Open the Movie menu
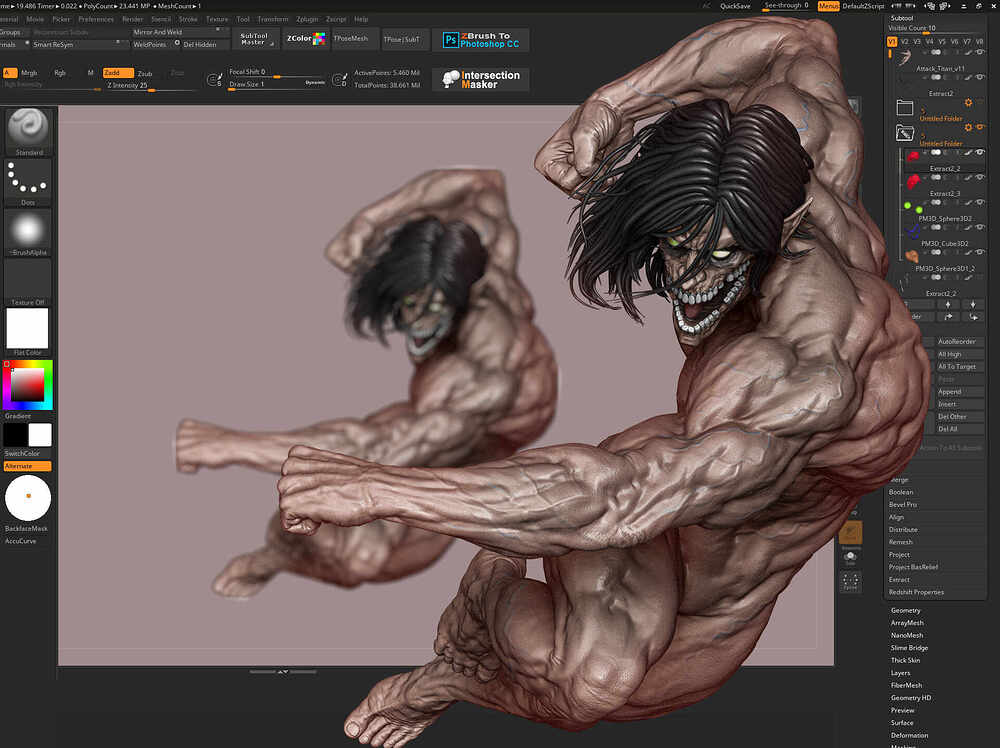This screenshot has height=748, width=1000. 35,19
